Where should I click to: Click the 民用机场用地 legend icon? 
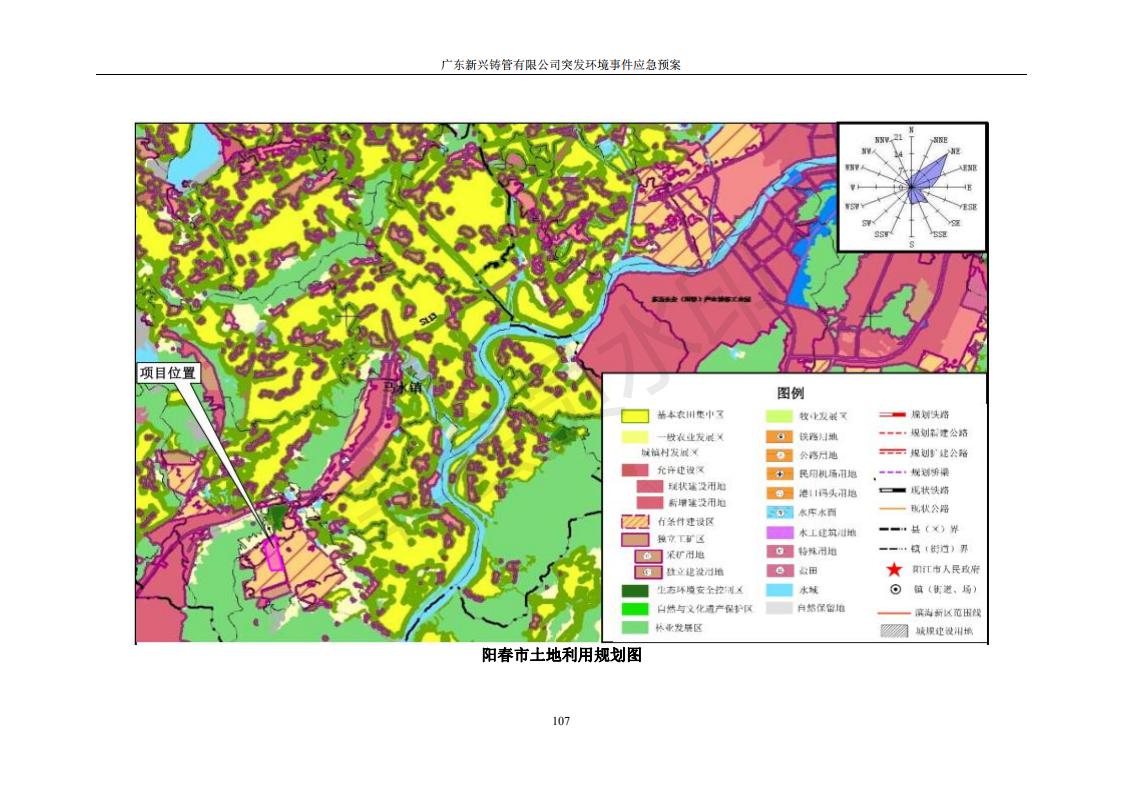tap(780, 474)
